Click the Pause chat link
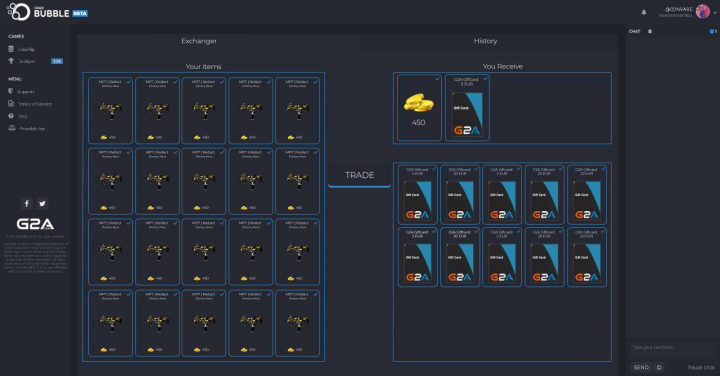Image resolution: width=720 pixels, height=376 pixels. point(701,367)
